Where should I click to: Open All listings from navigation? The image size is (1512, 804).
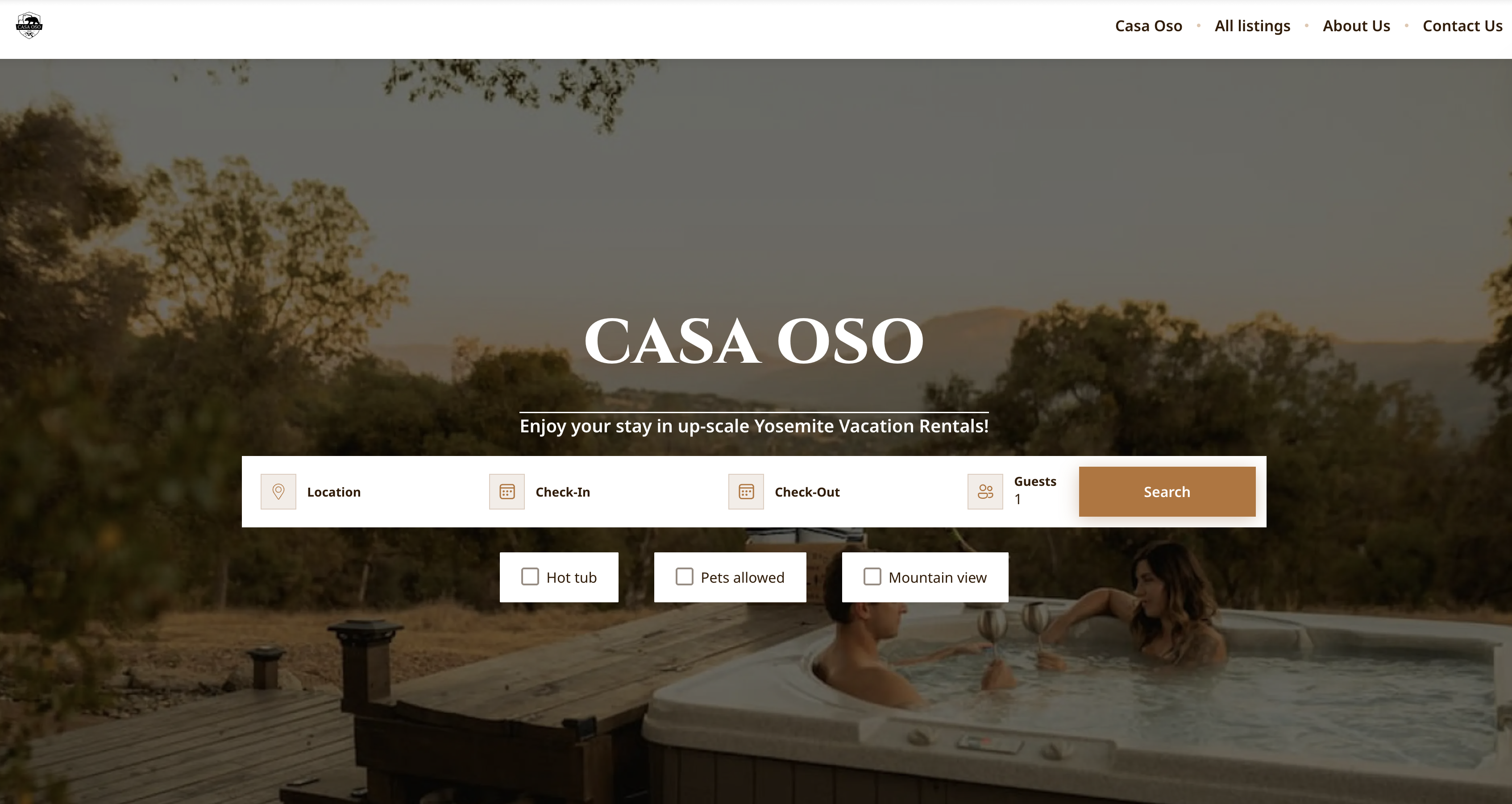click(1252, 26)
